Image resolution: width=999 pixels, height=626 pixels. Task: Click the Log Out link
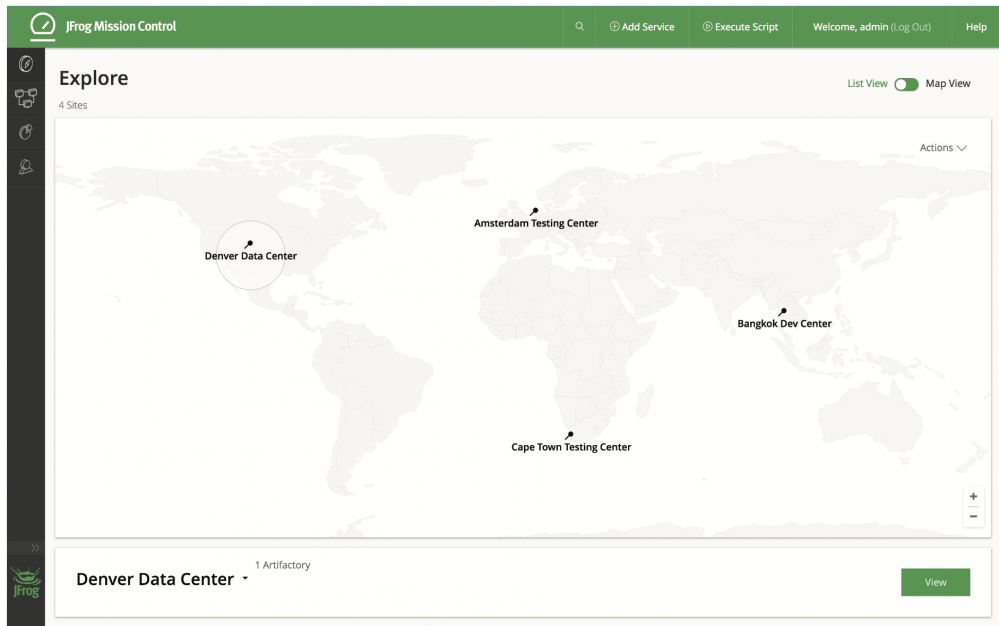pyautogui.click(x=911, y=27)
